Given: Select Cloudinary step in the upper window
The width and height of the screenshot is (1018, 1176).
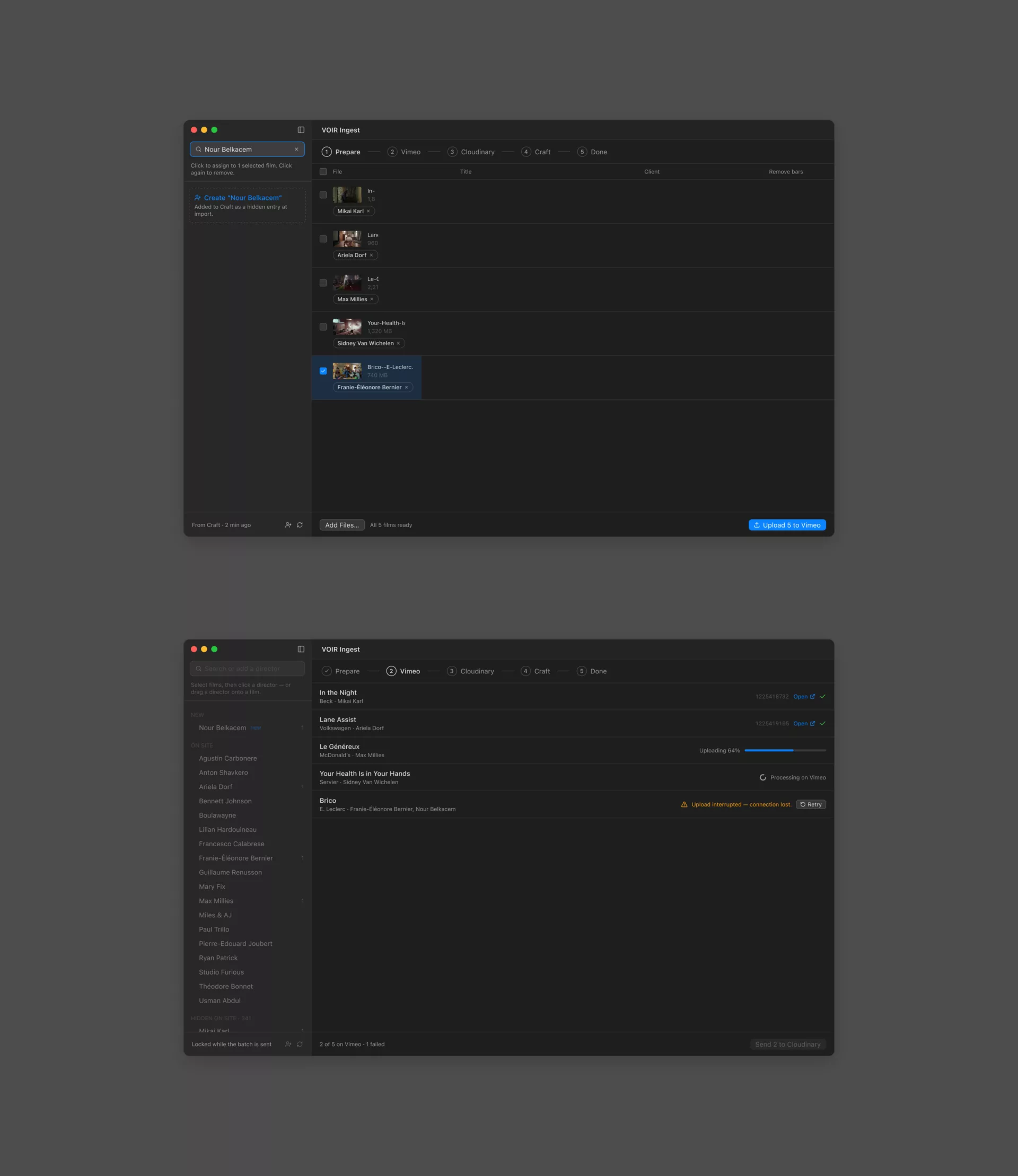Looking at the screenshot, I should pyautogui.click(x=471, y=152).
